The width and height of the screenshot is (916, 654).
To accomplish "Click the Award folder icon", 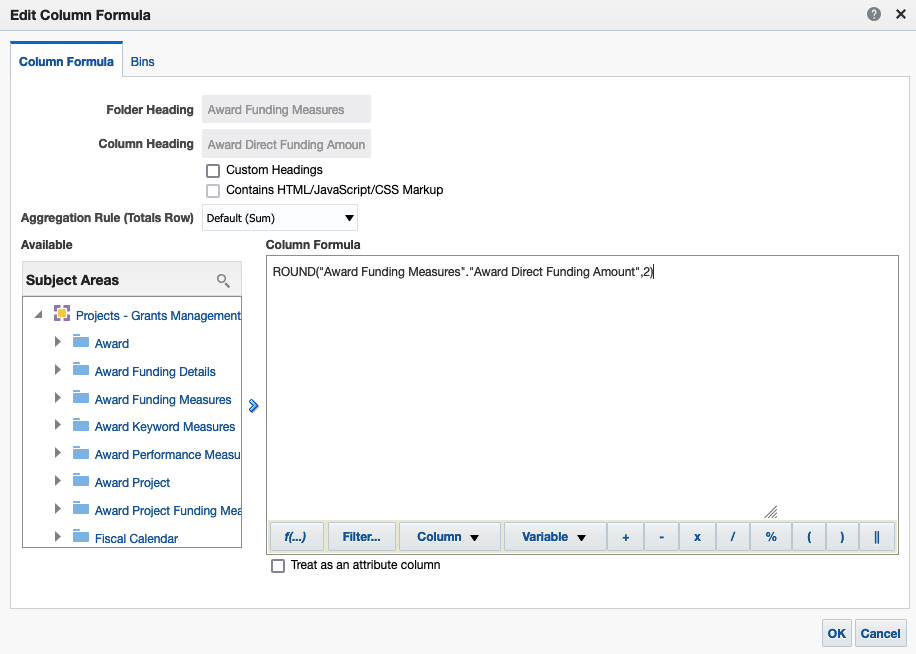I will [x=81, y=341].
